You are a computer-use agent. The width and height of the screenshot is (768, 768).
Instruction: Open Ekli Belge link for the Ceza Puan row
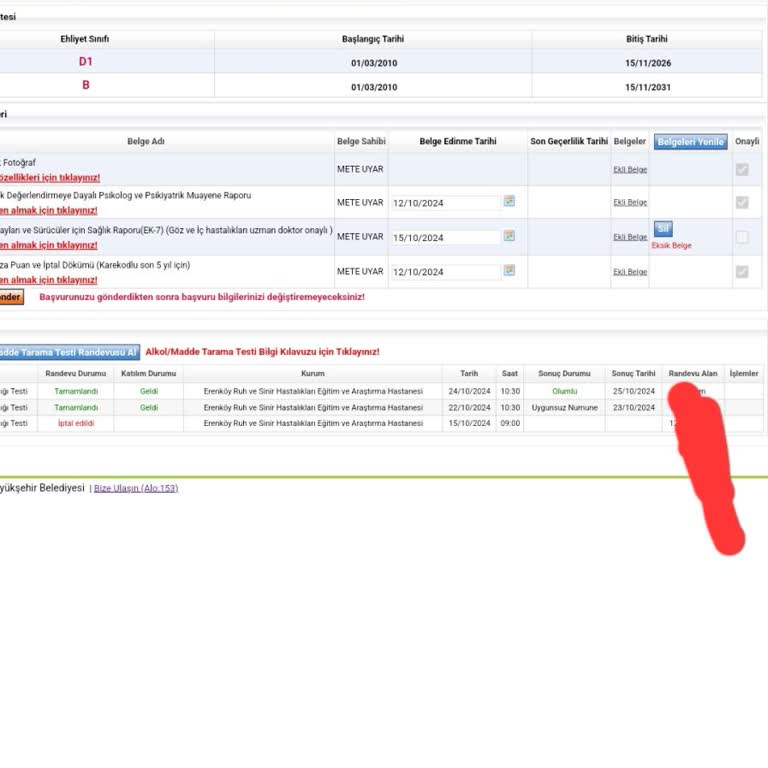tap(630, 272)
